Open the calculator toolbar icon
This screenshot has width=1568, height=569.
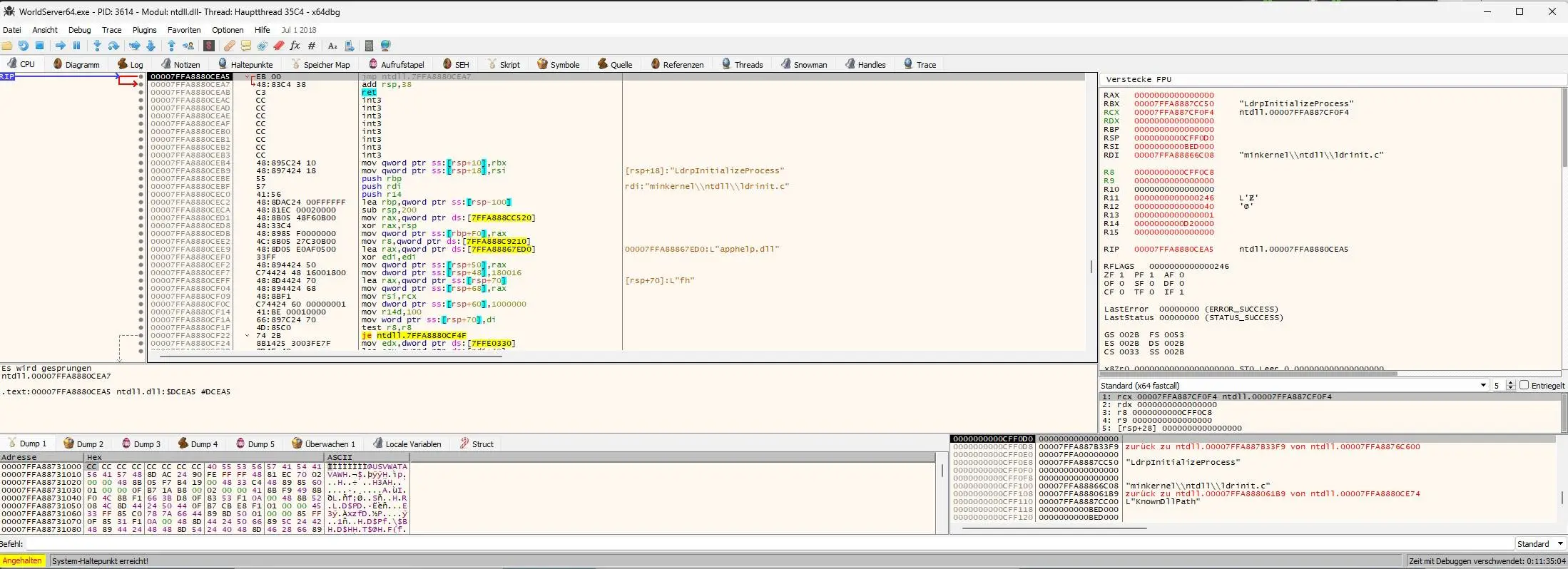[x=369, y=46]
